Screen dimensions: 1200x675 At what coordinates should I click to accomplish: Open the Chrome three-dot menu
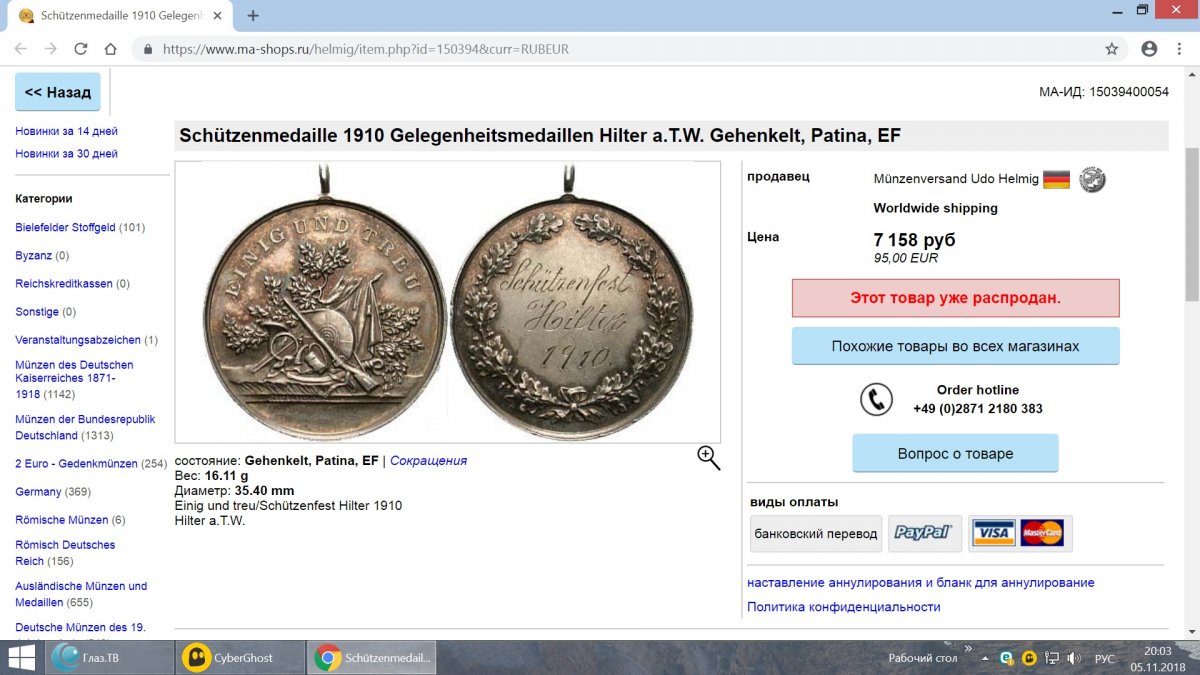click(x=1181, y=48)
